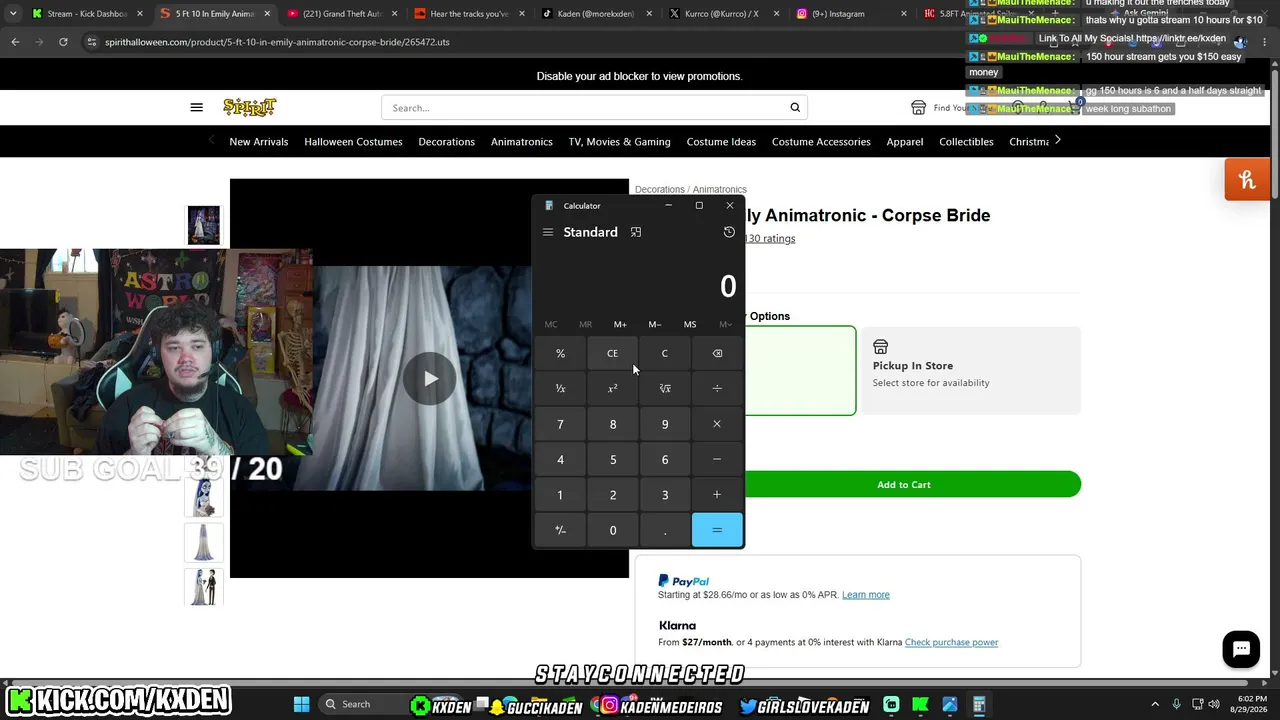The width and height of the screenshot is (1280, 720).
Task: Click the CE button in Calculator
Action: click(x=612, y=353)
